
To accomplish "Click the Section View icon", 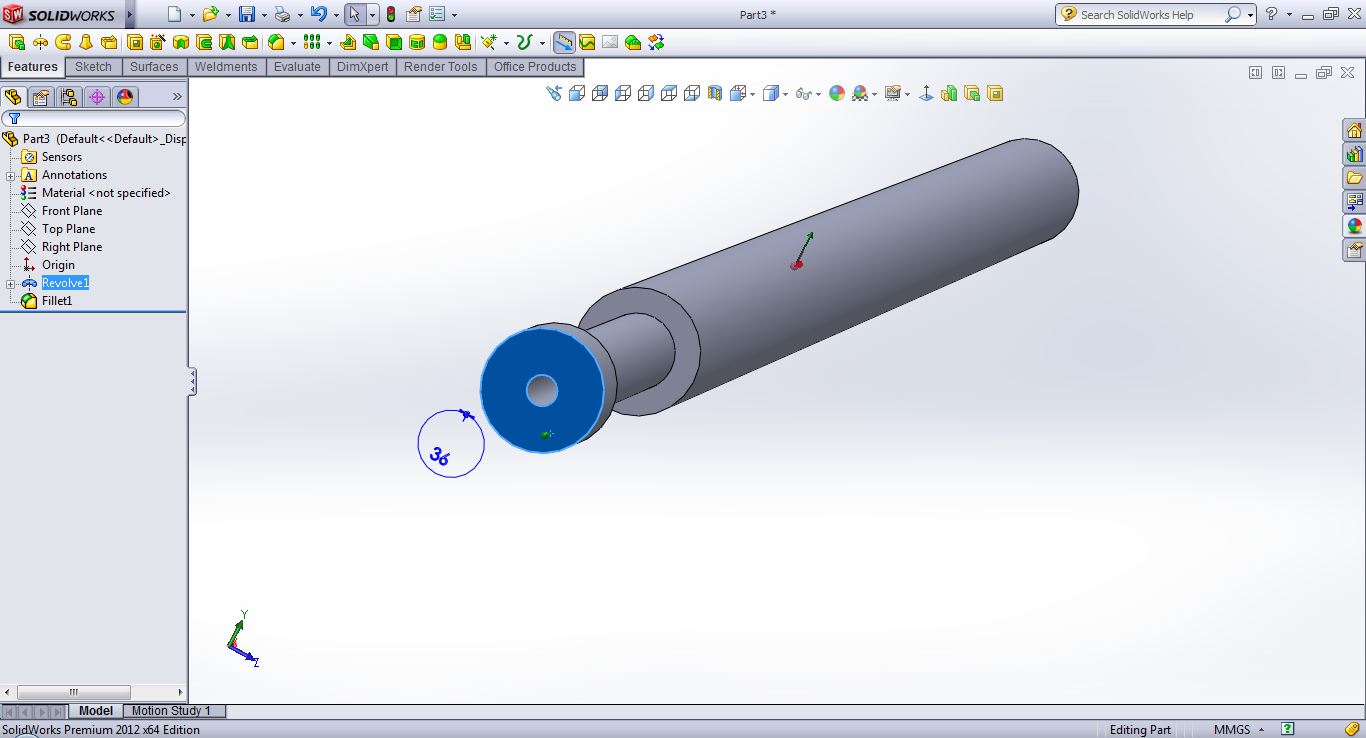I will coord(714,93).
